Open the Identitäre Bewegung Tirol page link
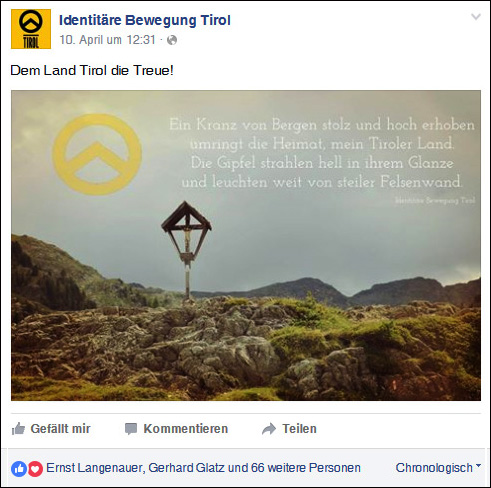Viewport: 491px width, 488px height. (x=145, y=20)
